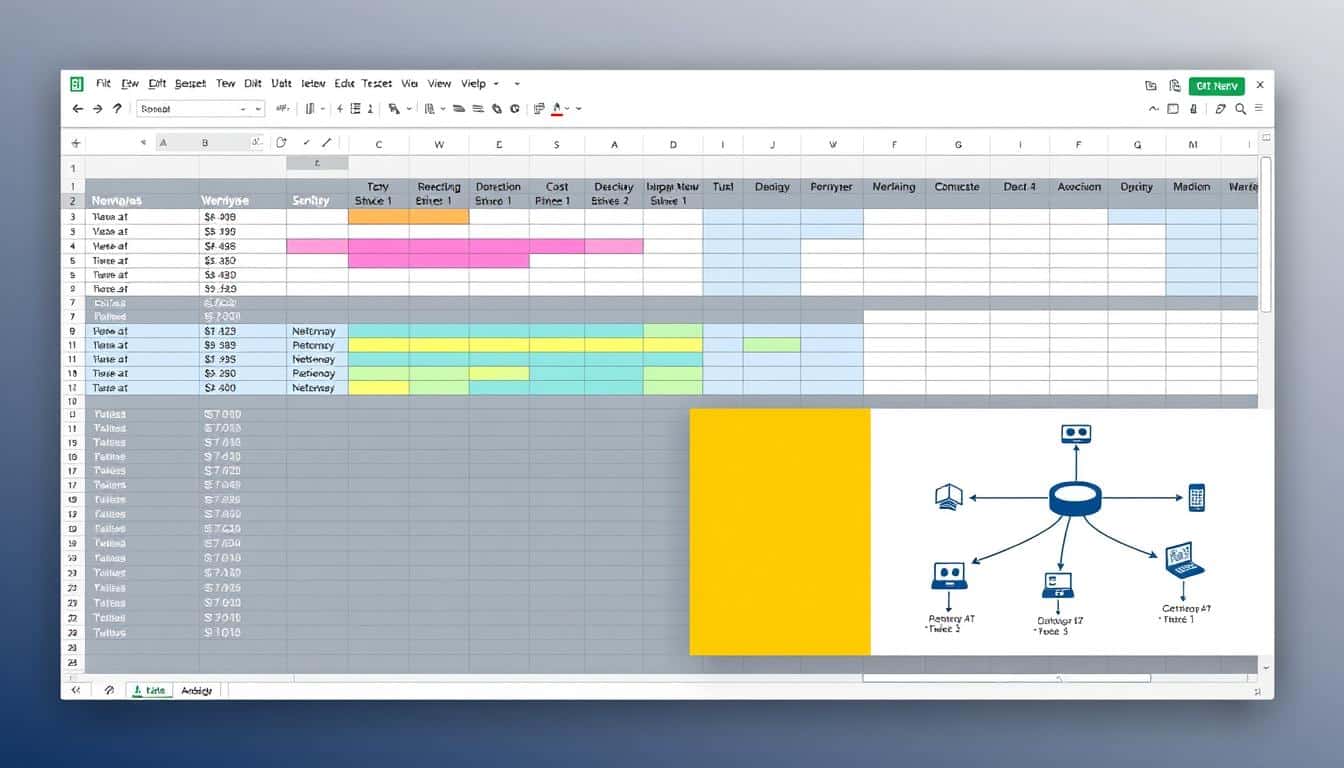Open the 'Tew' menu
The height and width of the screenshot is (768, 1344).
[225, 85]
